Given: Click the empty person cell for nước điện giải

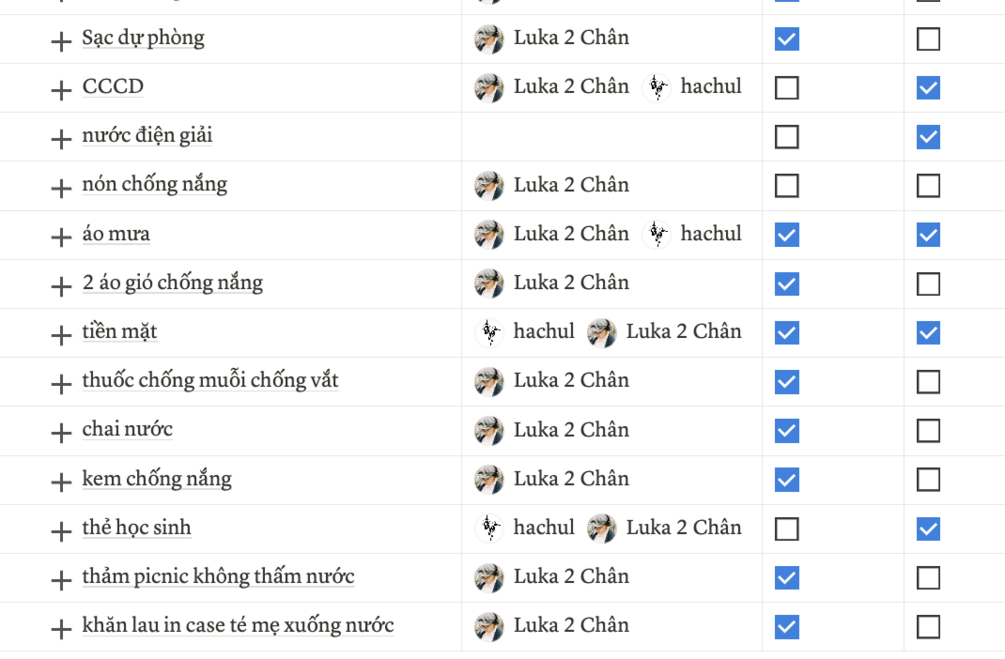Looking at the screenshot, I should coord(611,137).
